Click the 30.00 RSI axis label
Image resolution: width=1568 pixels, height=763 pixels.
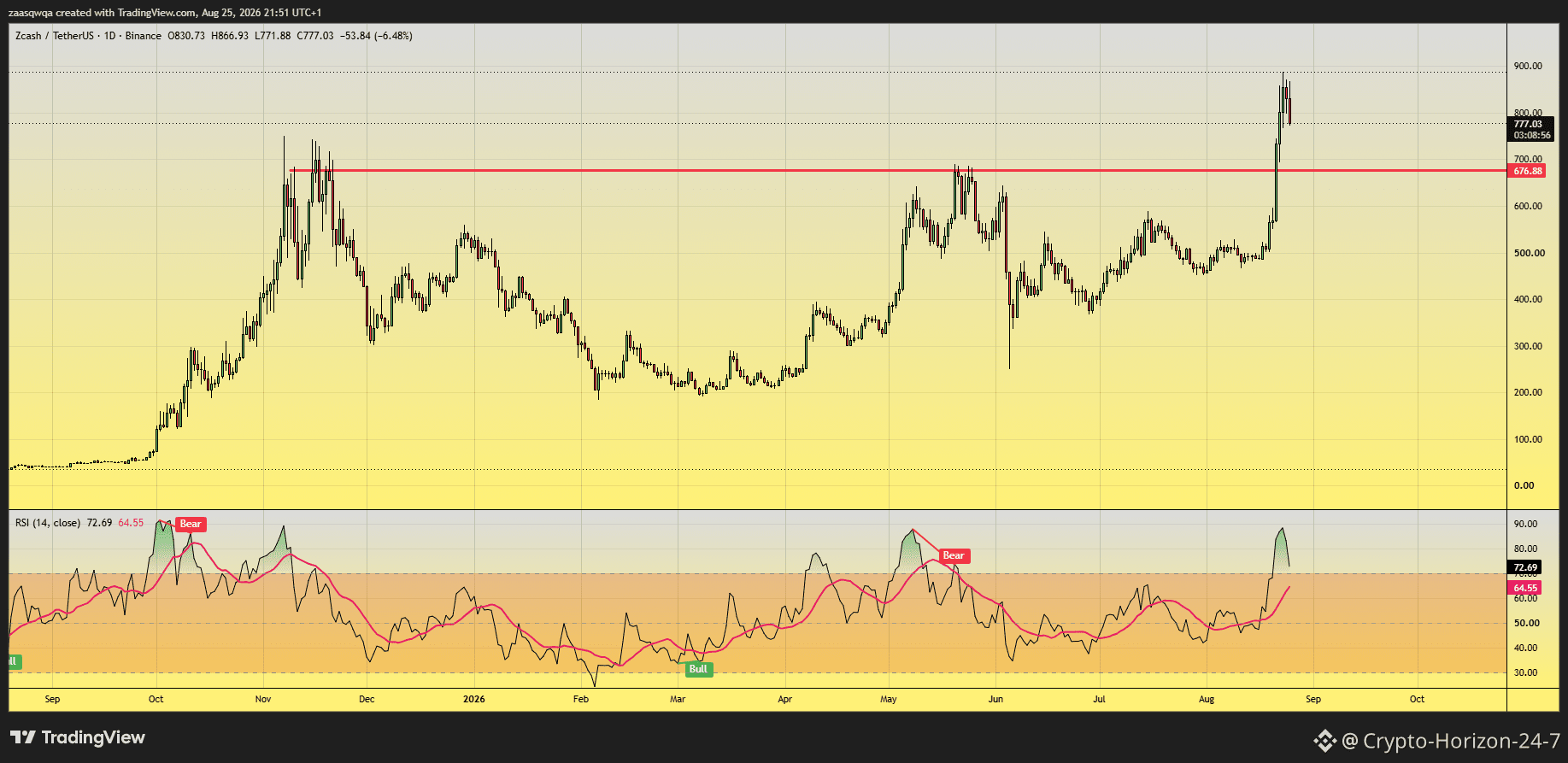(x=1525, y=672)
